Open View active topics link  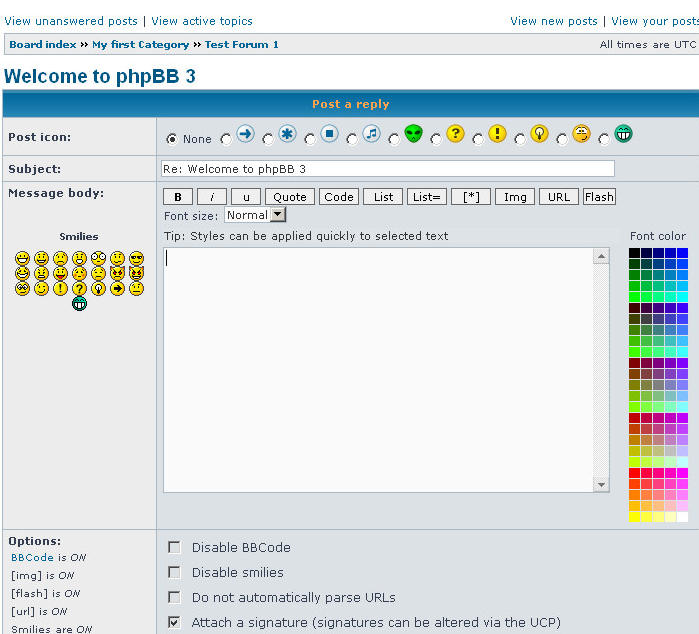(201, 21)
